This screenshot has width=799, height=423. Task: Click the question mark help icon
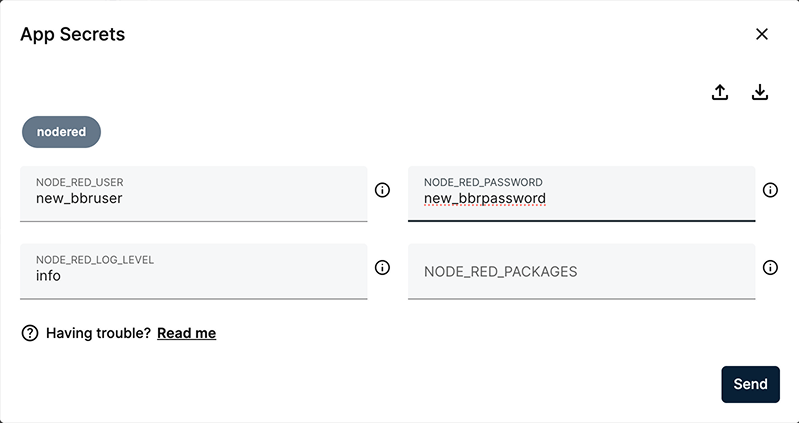coord(30,333)
